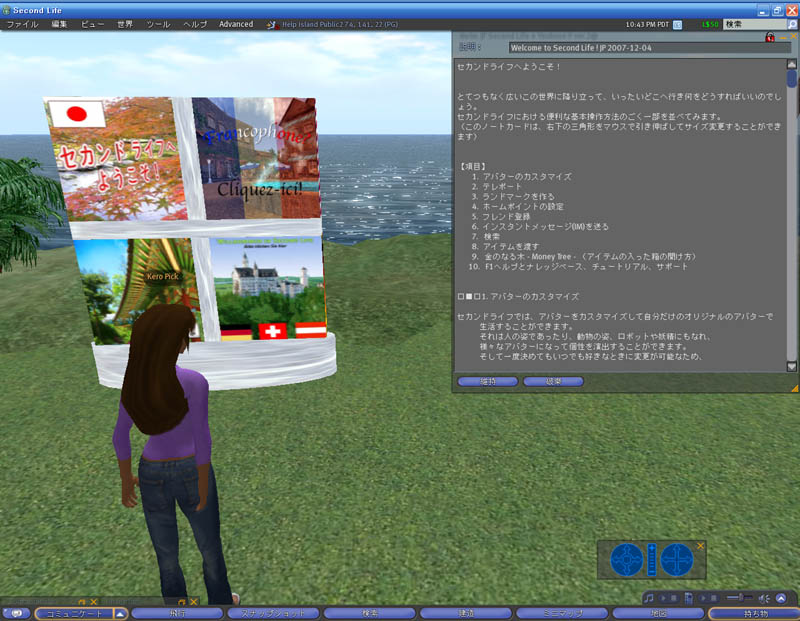Open the コミュニケート button
Image resolution: width=800 pixels, height=621 pixels.
point(74,614)
